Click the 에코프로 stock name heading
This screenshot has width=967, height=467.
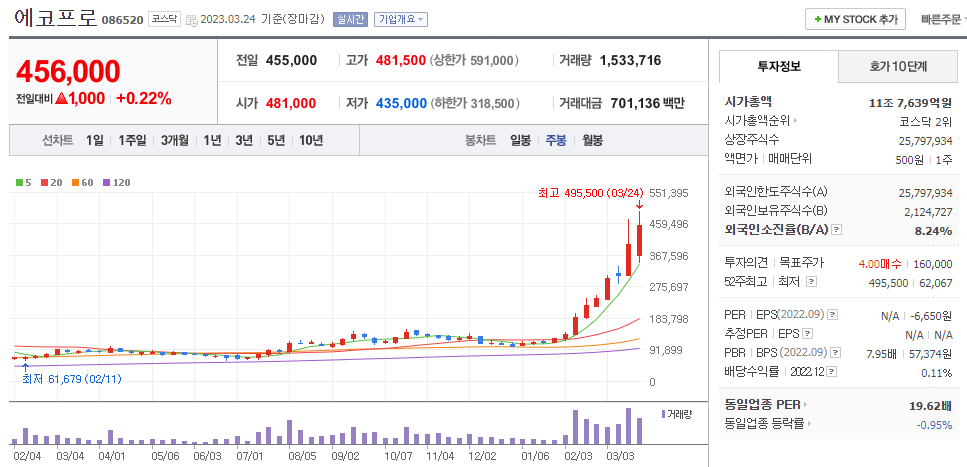point(56,19)
